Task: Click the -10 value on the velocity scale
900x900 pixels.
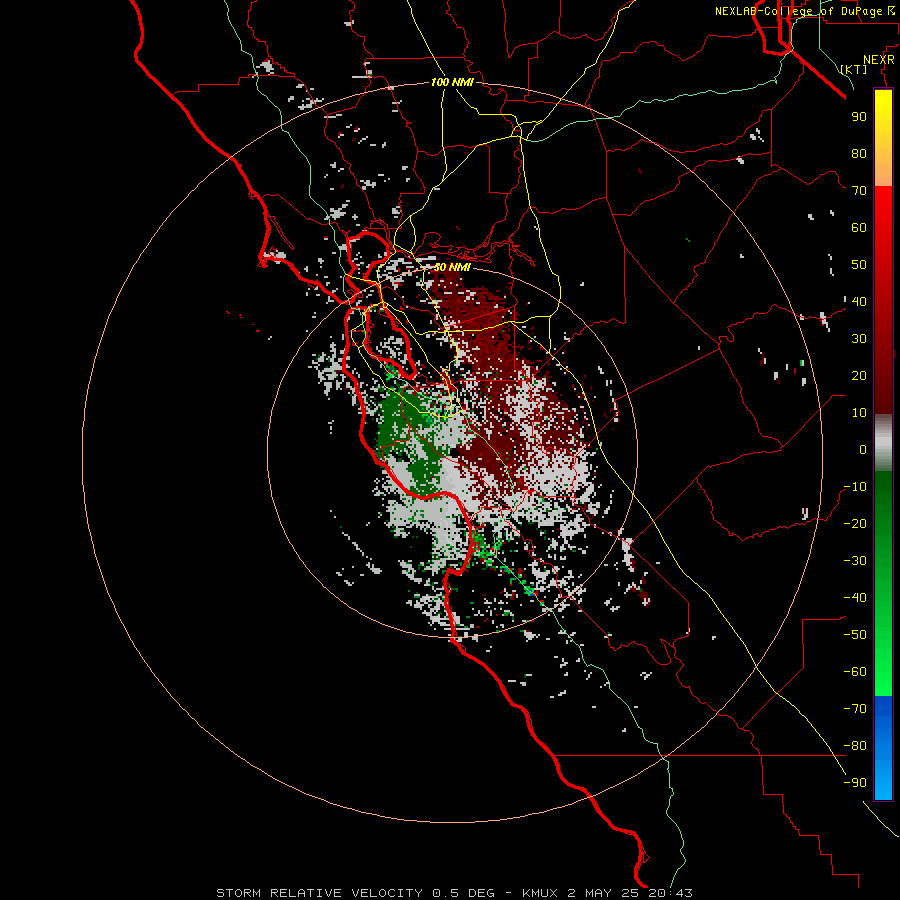Action: click(855, 487)
